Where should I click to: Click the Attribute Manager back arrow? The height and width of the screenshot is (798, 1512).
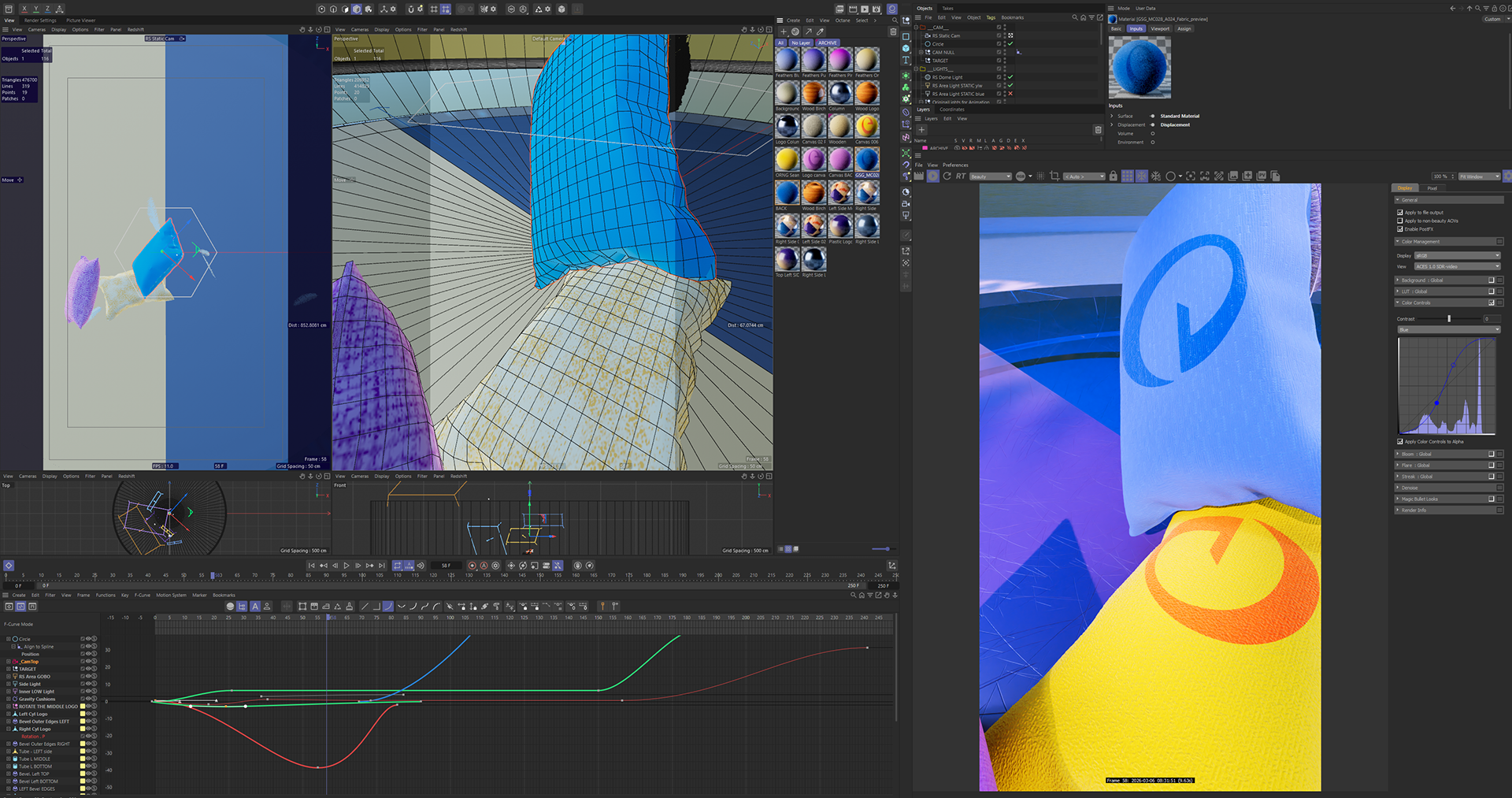[x=1452, y=9]
